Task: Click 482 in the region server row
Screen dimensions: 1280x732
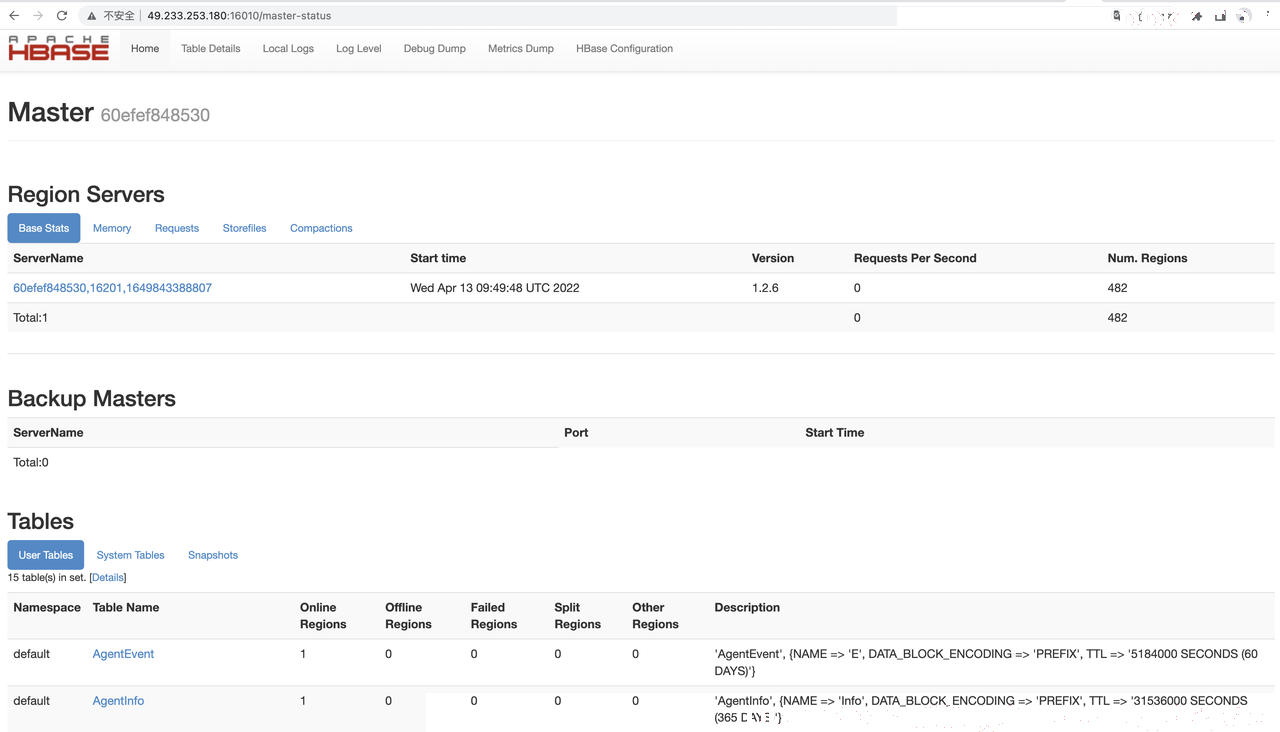Action: (1118, 288)
